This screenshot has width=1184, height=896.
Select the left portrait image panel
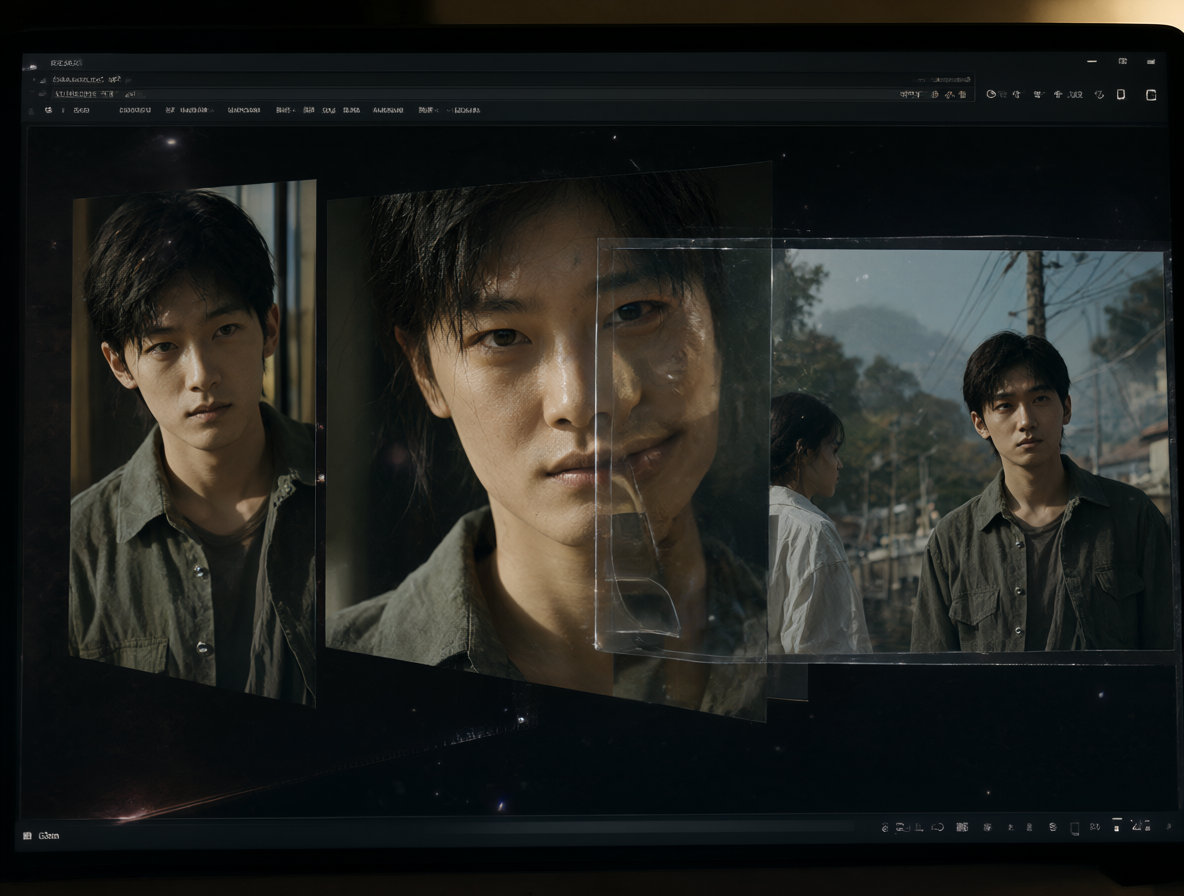click(193, 442)
